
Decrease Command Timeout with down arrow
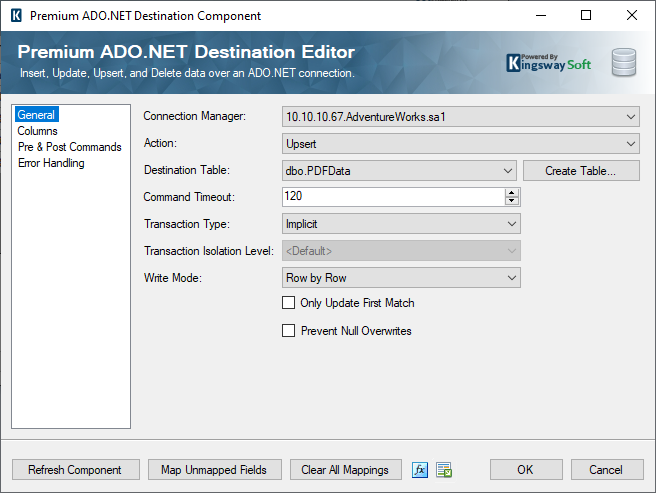512,201
